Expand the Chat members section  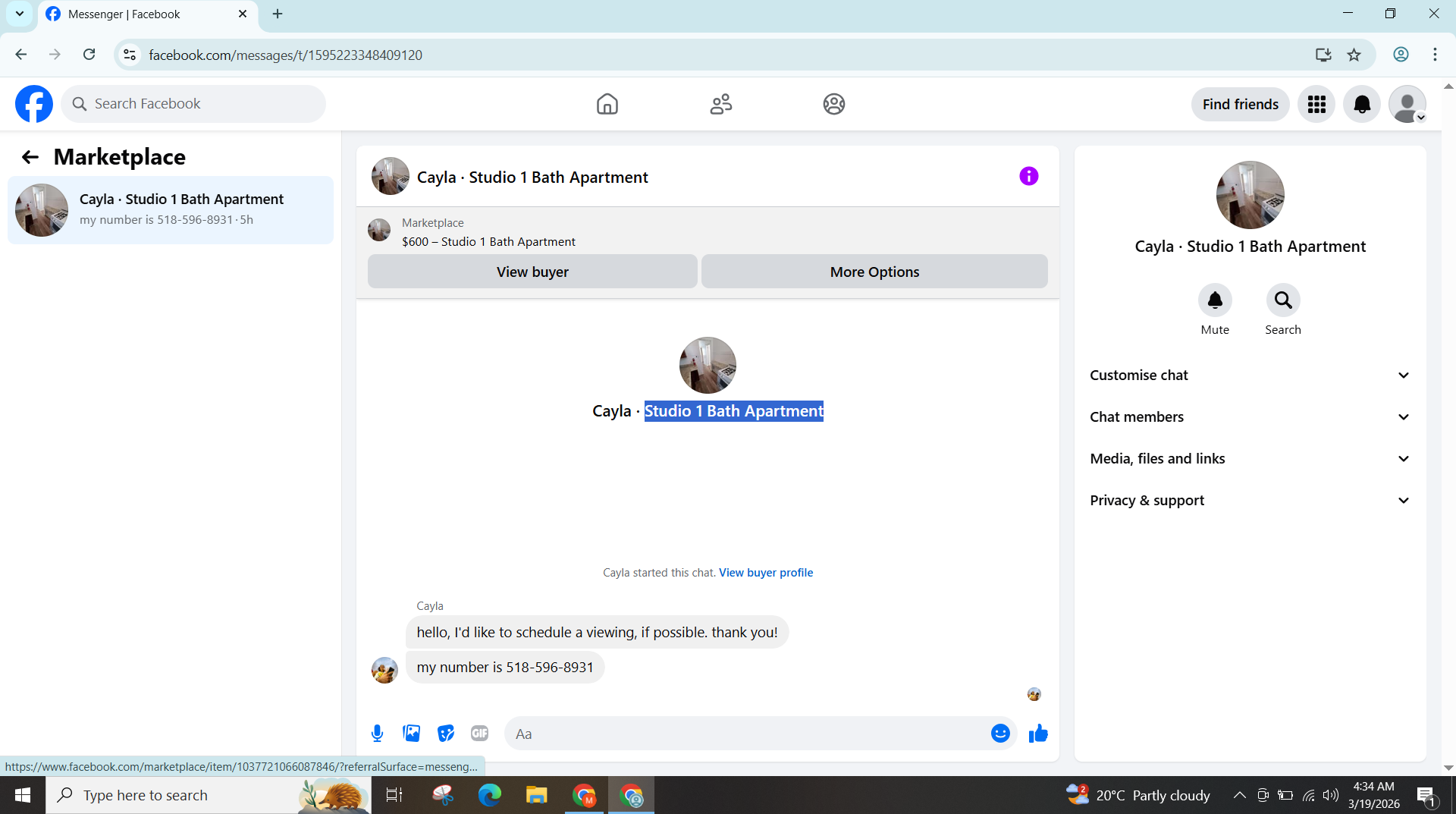(x=1250, y=416)
